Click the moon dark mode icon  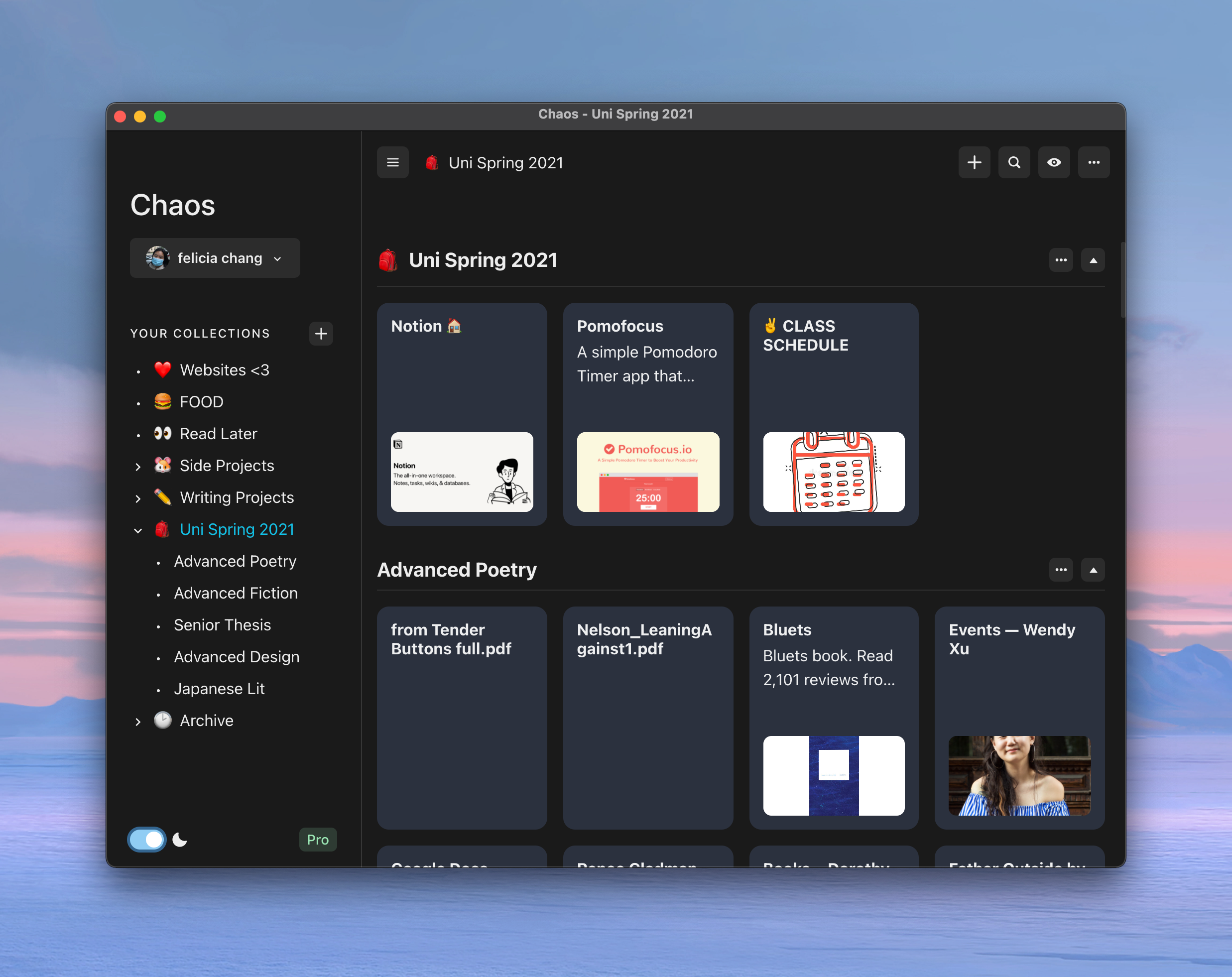180,839
